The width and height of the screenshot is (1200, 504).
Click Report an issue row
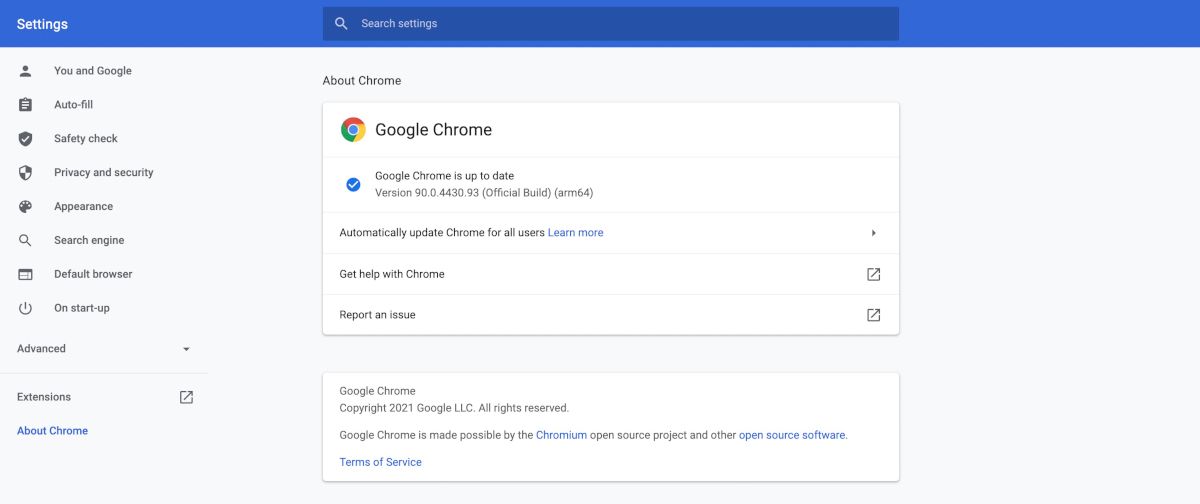pos(611,315)
